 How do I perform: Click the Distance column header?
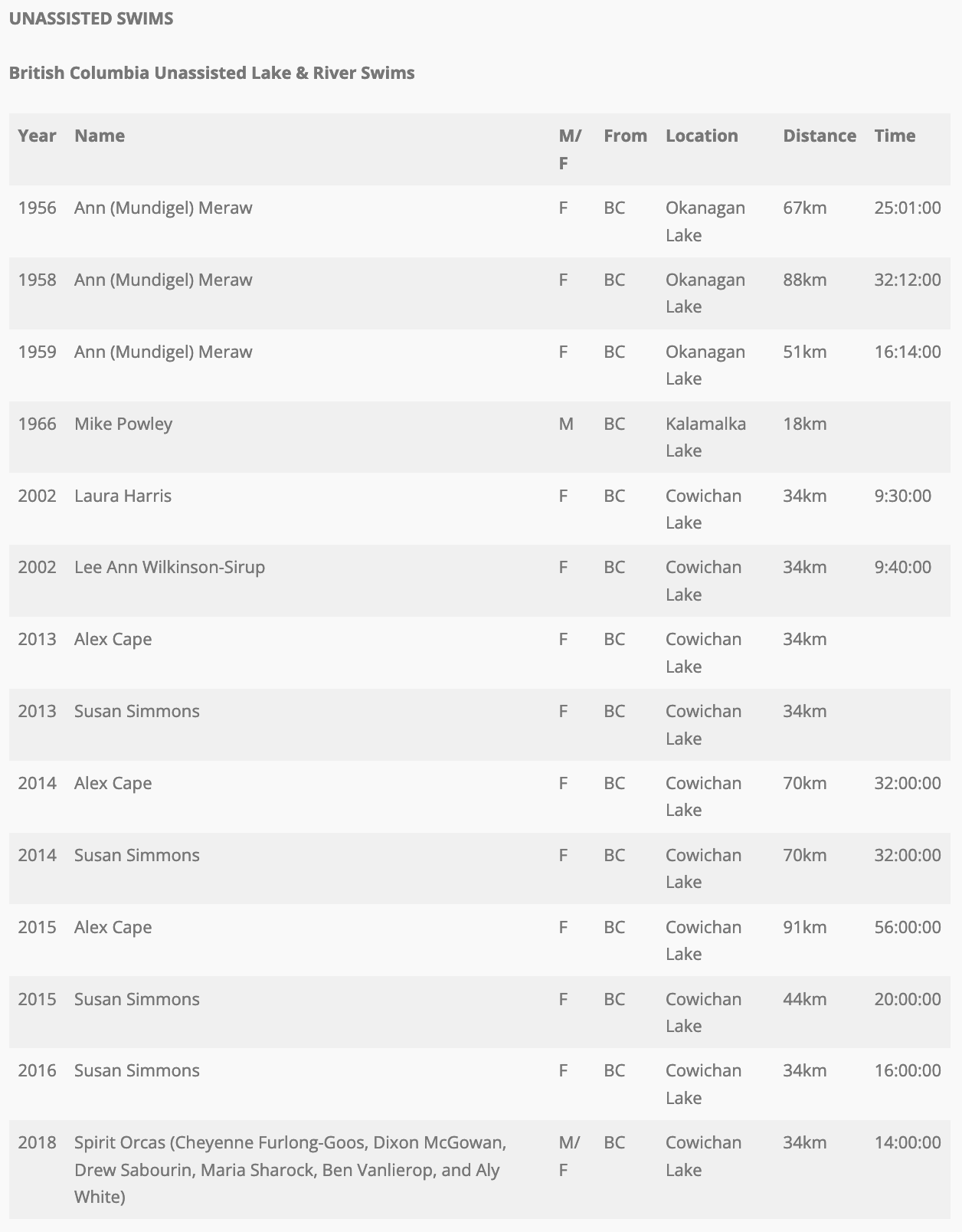point(820,136)
